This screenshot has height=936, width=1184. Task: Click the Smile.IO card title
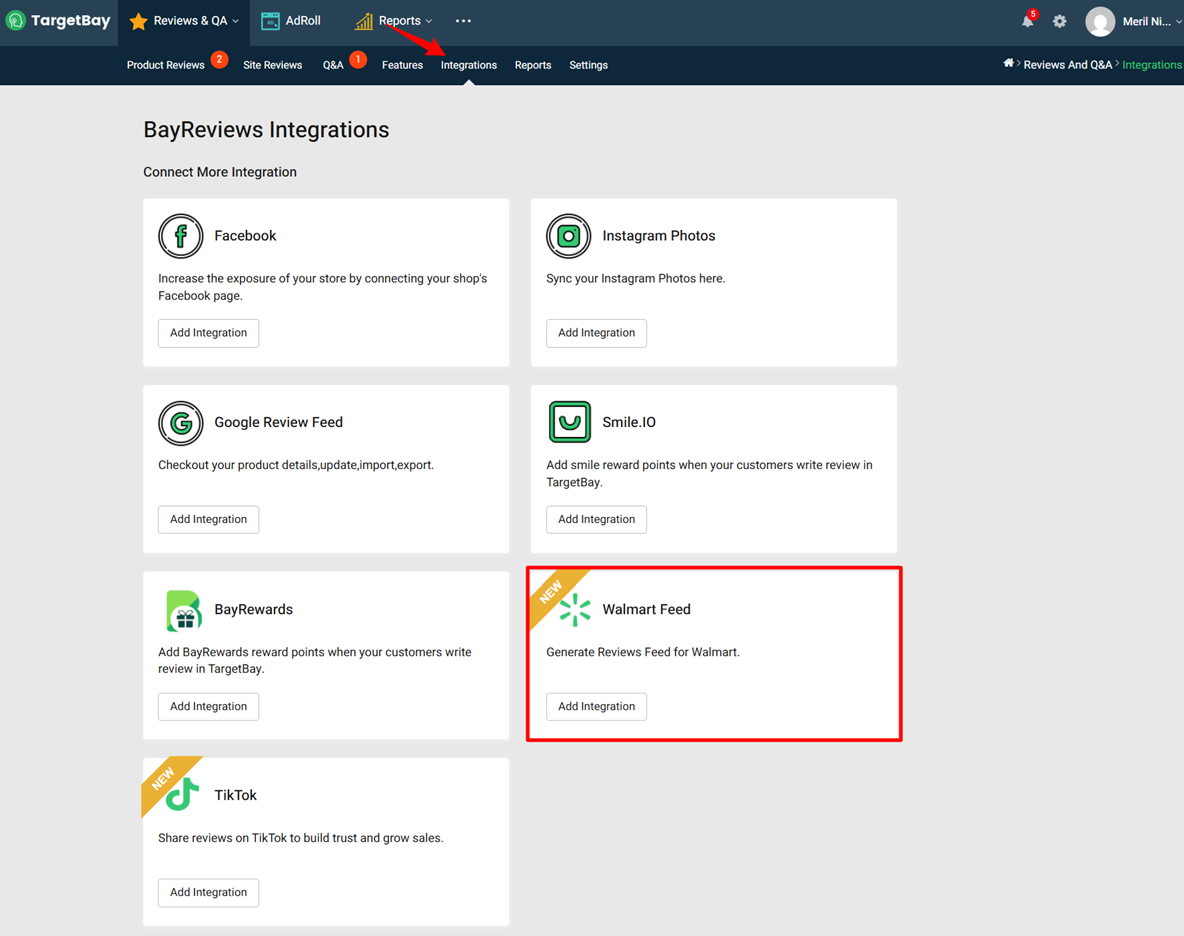[x=629, y=422]
